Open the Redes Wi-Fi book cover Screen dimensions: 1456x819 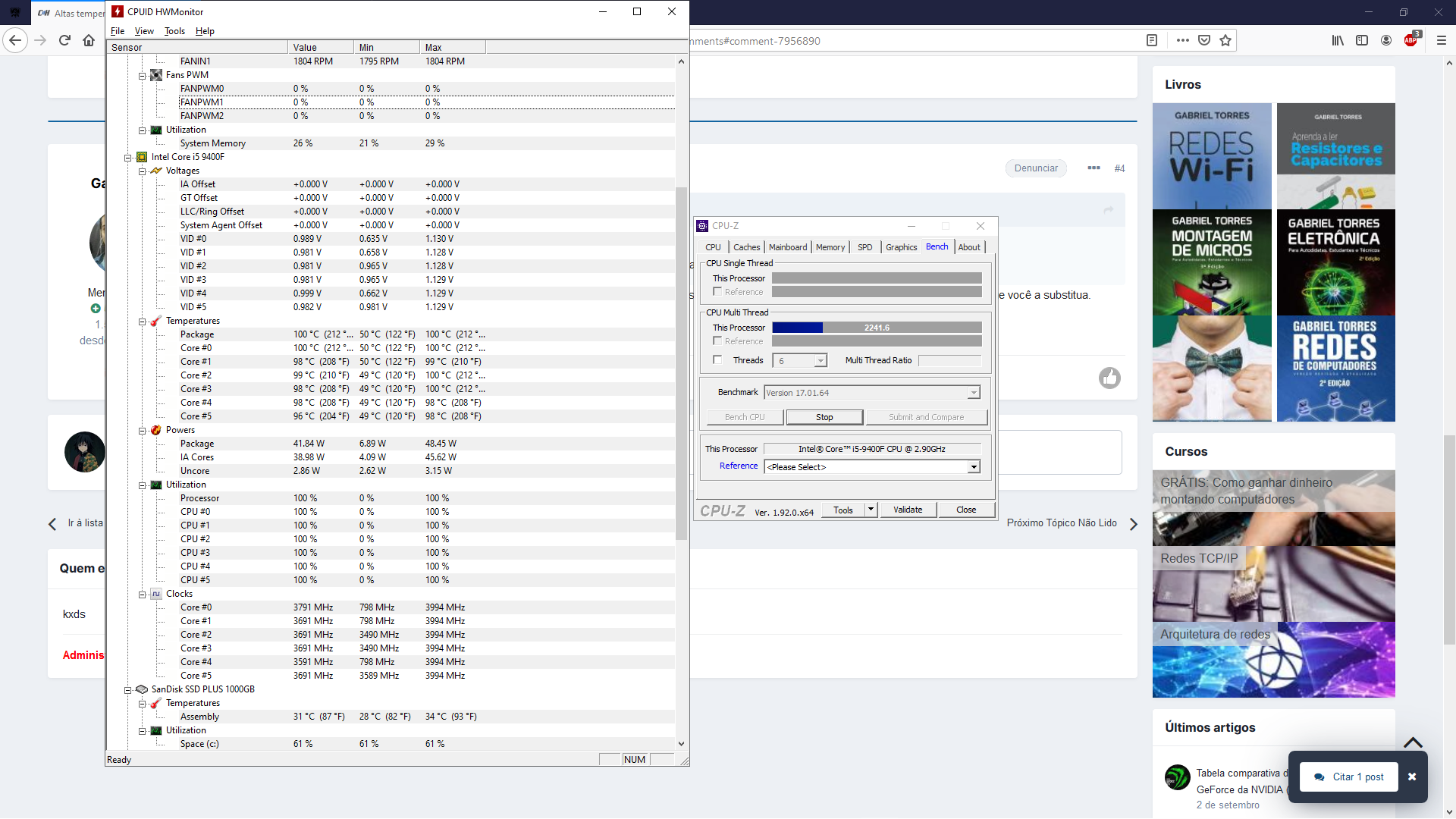(x=1212, y=156)
